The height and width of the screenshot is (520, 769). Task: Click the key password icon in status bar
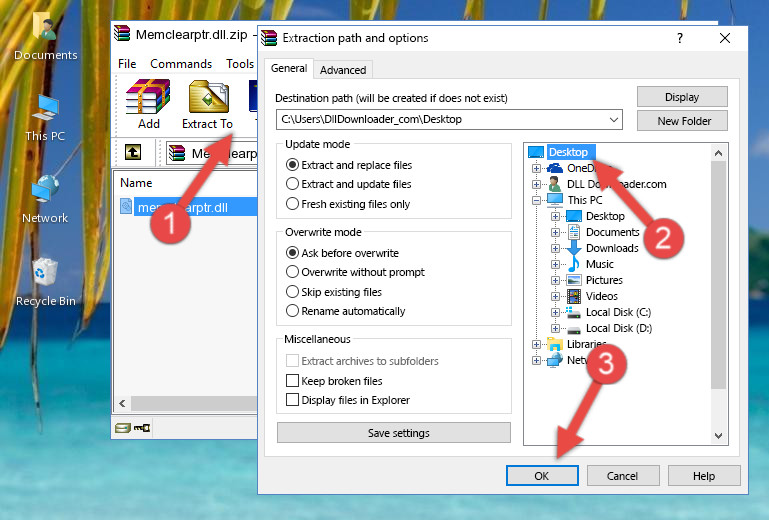[x=142, y=428]
